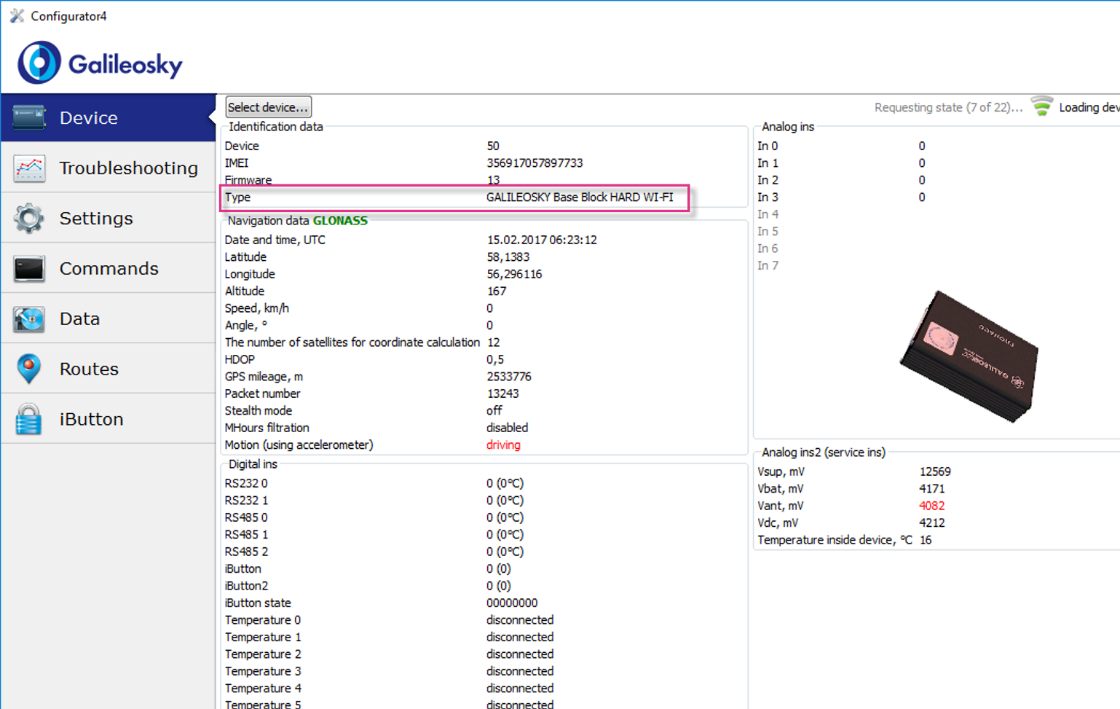Select the iButton state value 00000000

point(512,603)
